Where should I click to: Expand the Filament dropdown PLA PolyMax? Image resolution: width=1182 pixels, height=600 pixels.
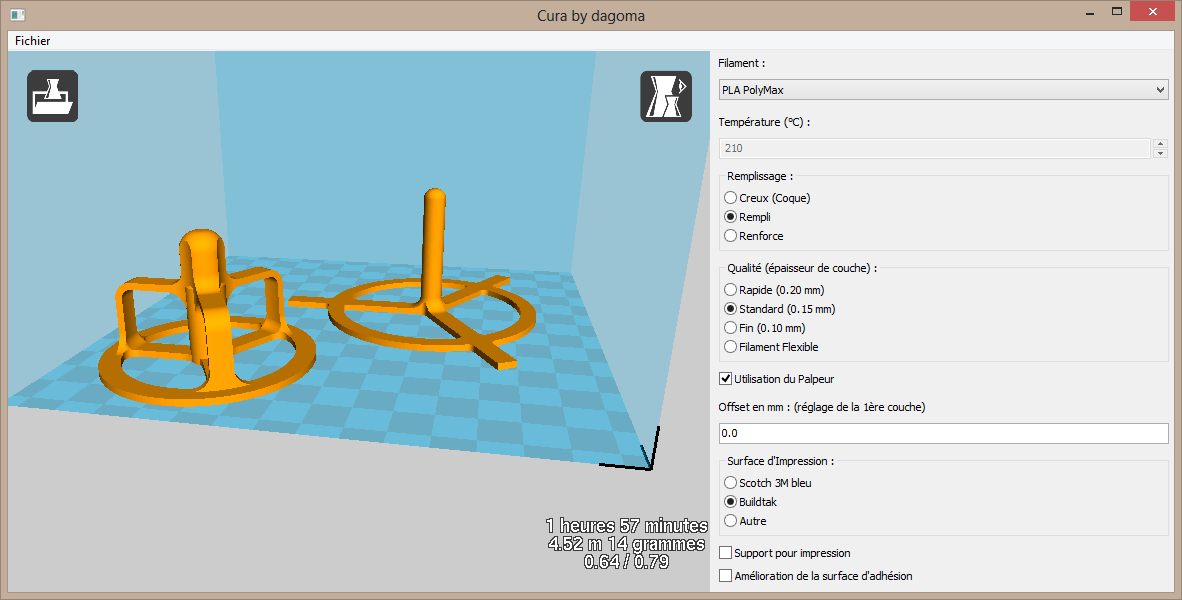pos(943,90)
